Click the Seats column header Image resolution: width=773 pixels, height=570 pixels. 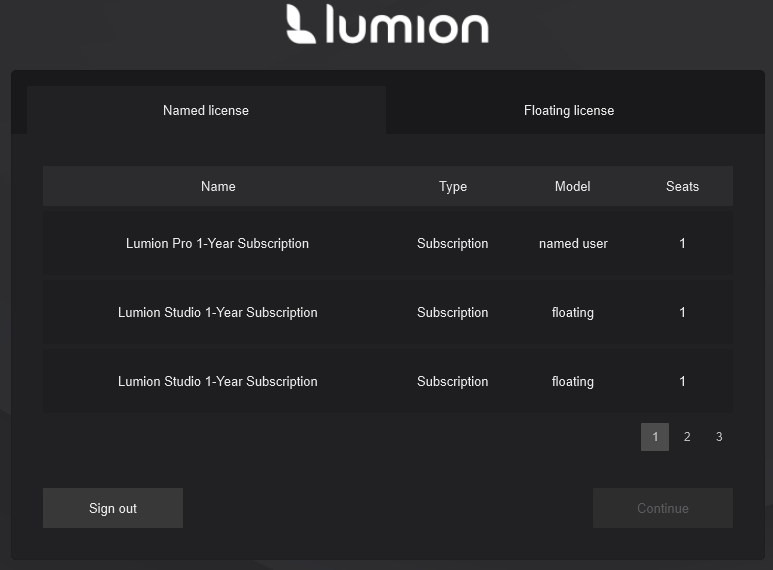[682, 186]
